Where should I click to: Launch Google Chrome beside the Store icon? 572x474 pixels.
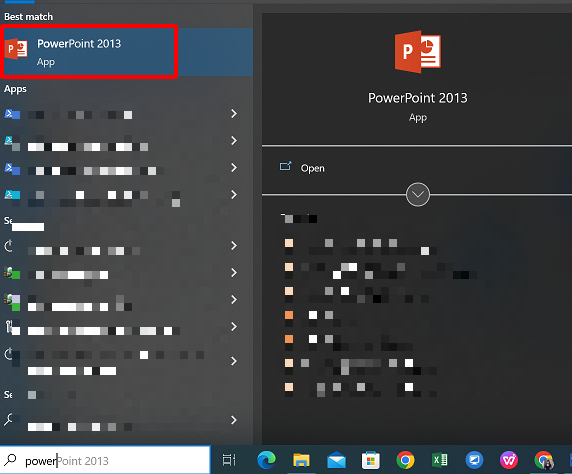405,460
